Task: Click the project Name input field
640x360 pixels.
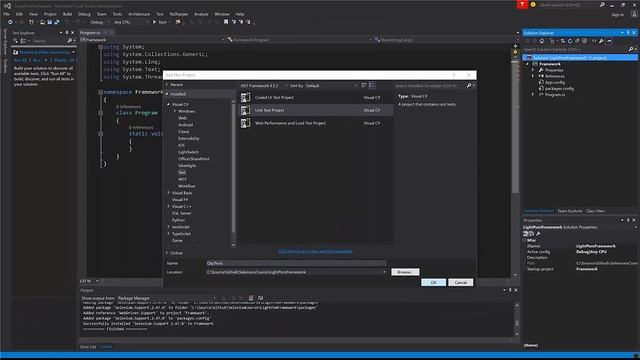Action: (296, 263)
